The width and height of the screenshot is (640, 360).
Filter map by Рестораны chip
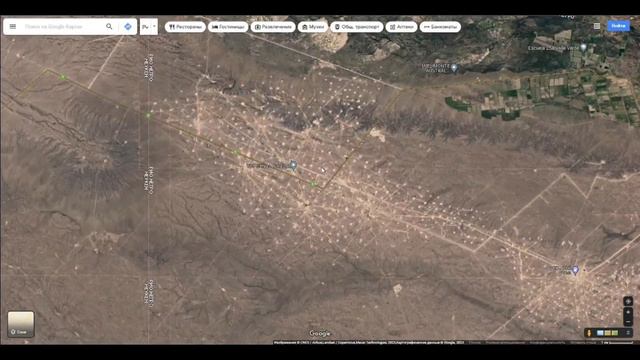pos(185,27)
